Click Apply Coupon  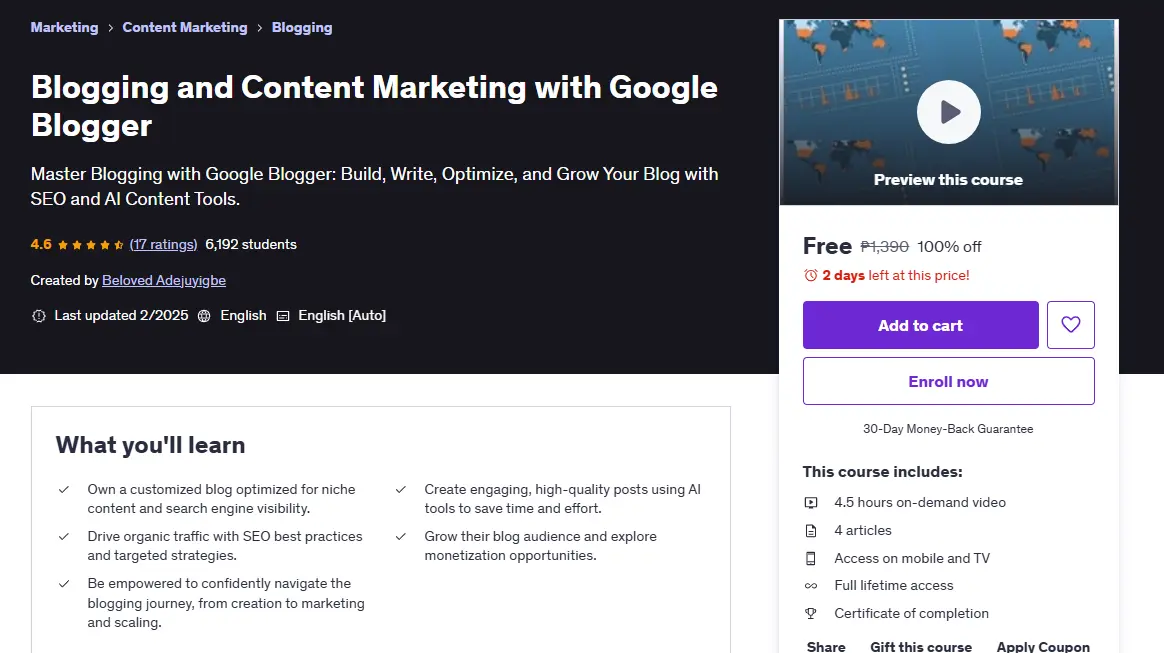[1043, 646]
